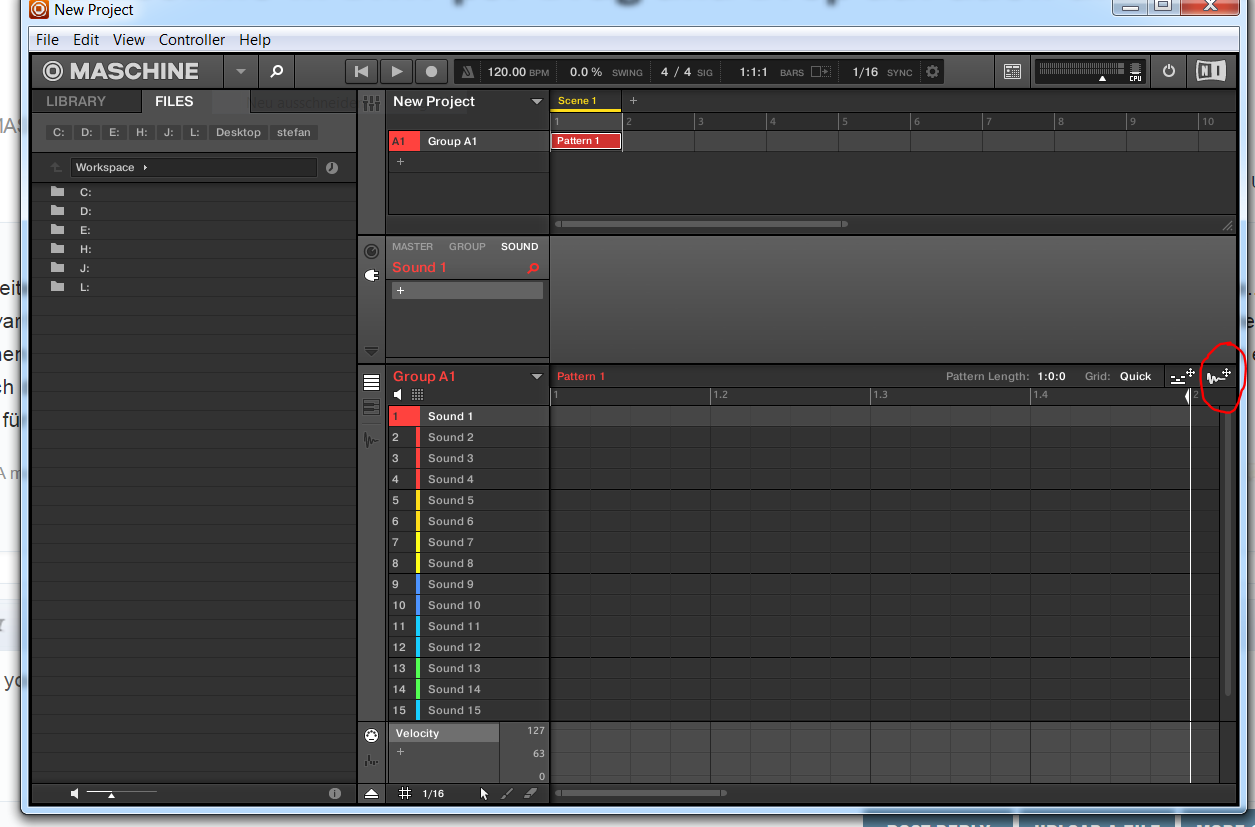Add a plug-in with the plus slot

(467, 291)
